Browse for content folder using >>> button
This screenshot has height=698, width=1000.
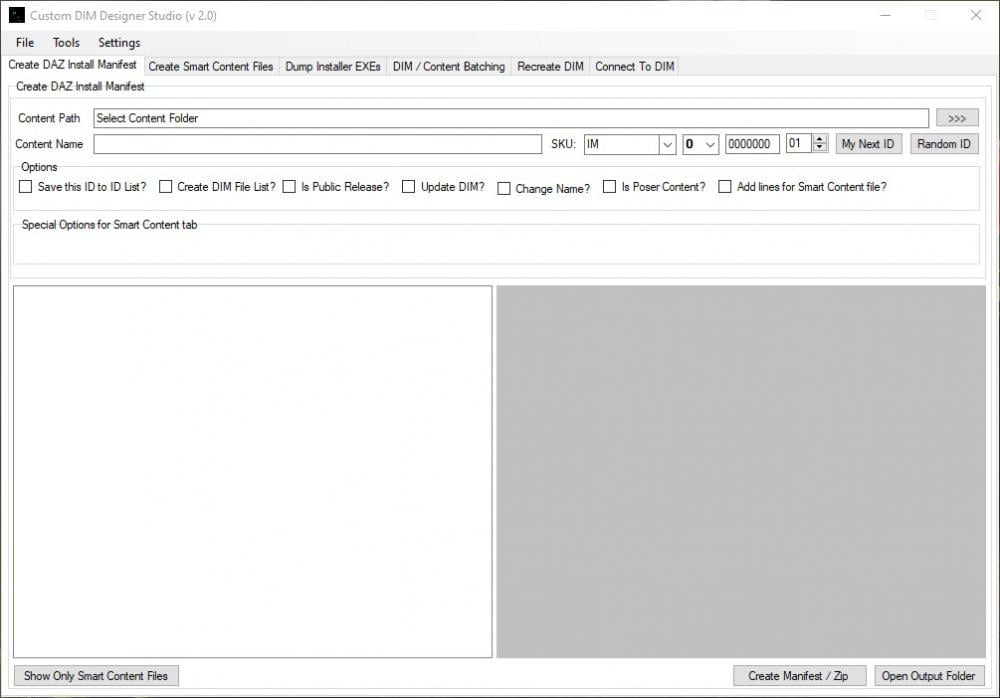(957, 117)
